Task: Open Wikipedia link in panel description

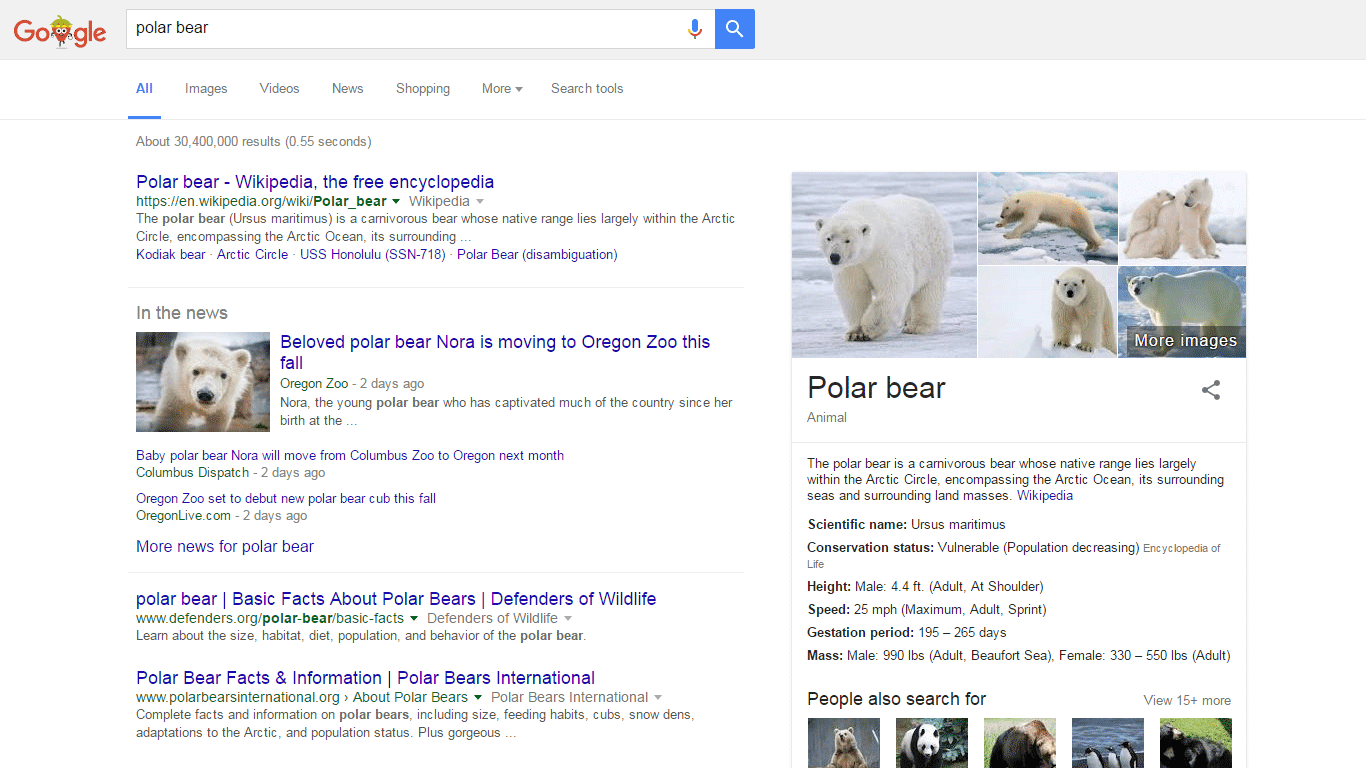Action: pyautogui.click(x=1045, y=496)
